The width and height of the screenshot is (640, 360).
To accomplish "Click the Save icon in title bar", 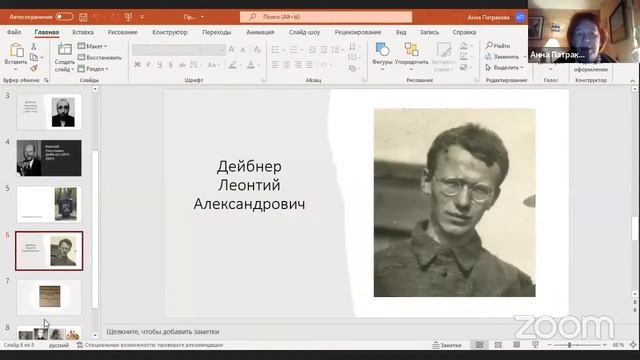I will coord(83,17).
